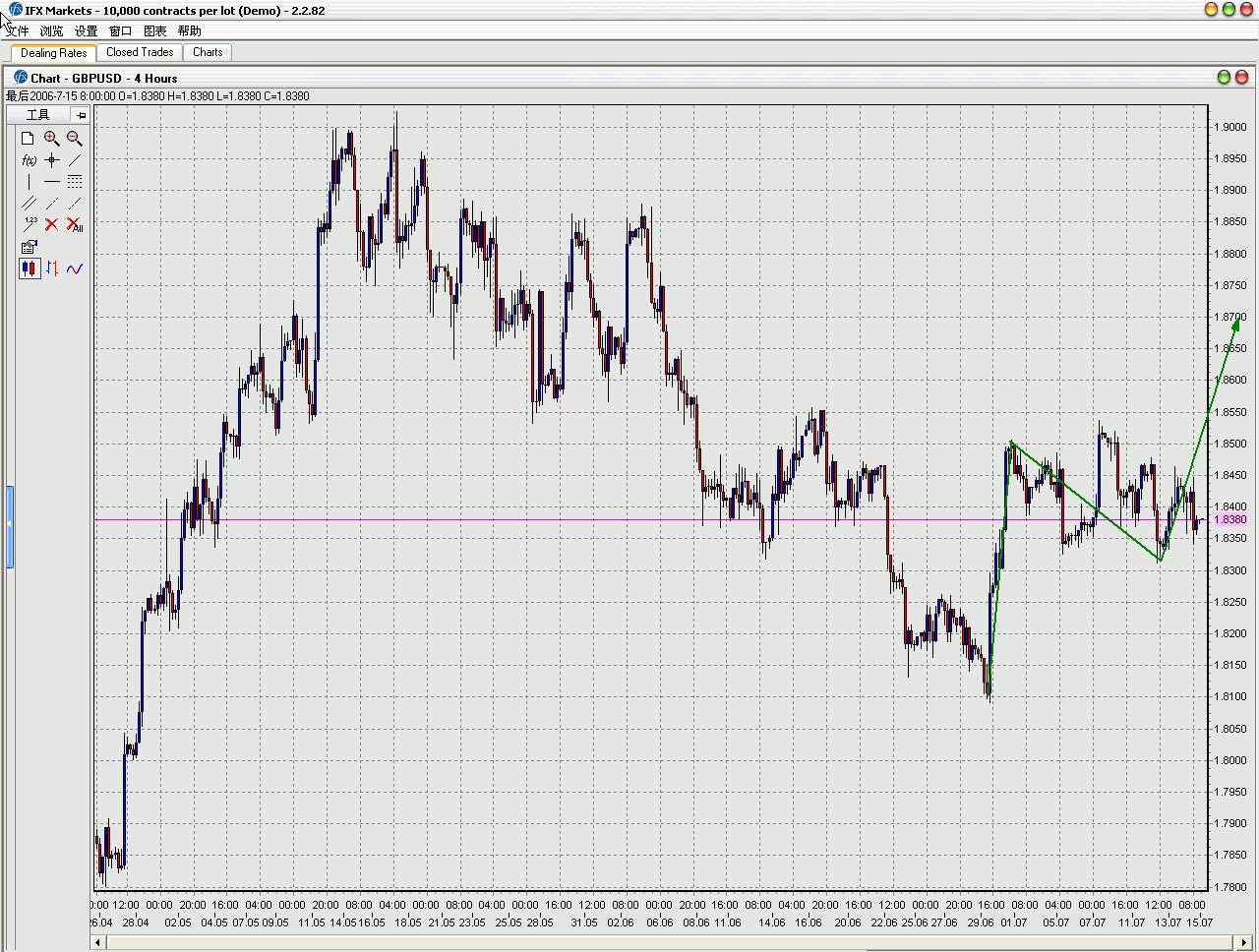The image size is (1259, 952).
Task: Open the 图表 menu
Action: pyautogui.click(x=154, y=31)
